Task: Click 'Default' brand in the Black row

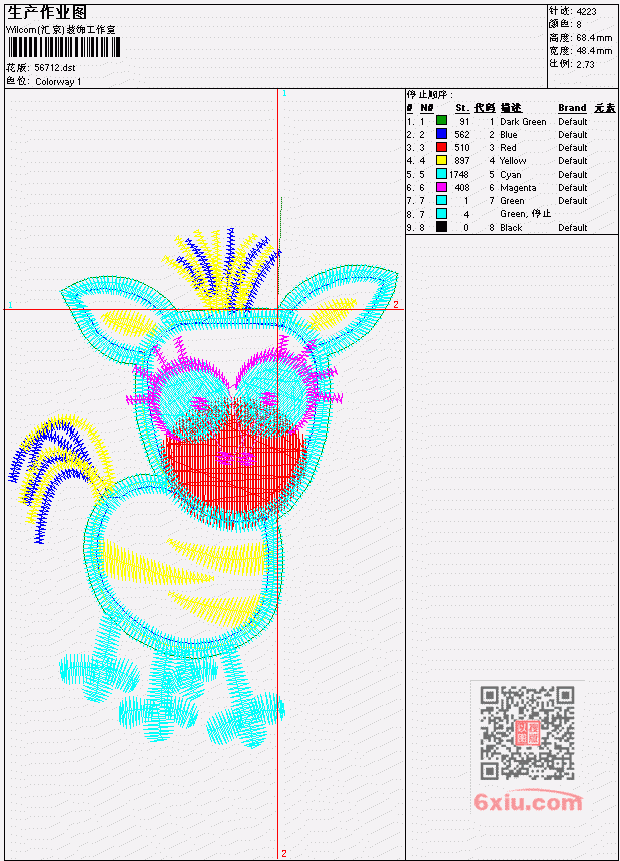Action: [573, 227]
